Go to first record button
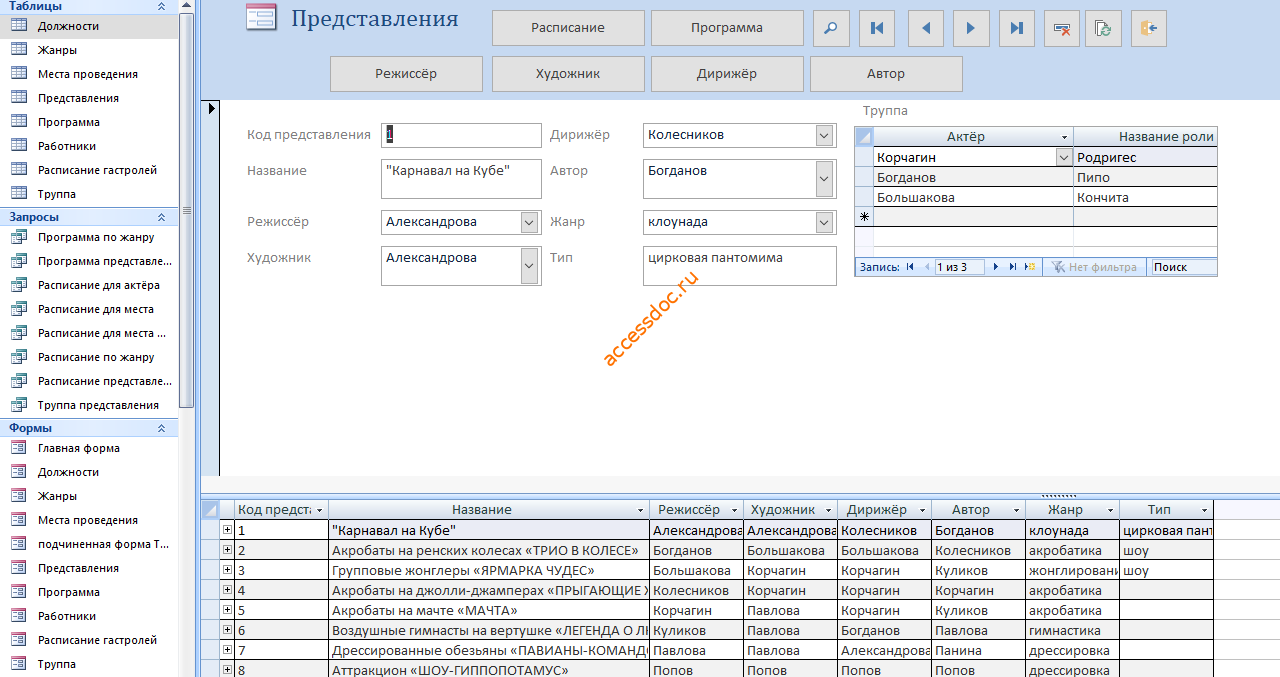 [x=877, y=28]
